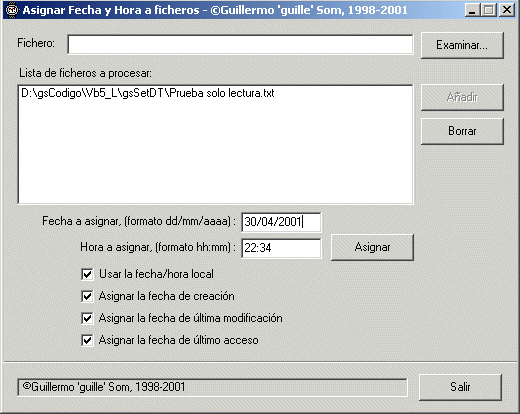
Task: Focus the Fichero text field
Action: [240, 44]
